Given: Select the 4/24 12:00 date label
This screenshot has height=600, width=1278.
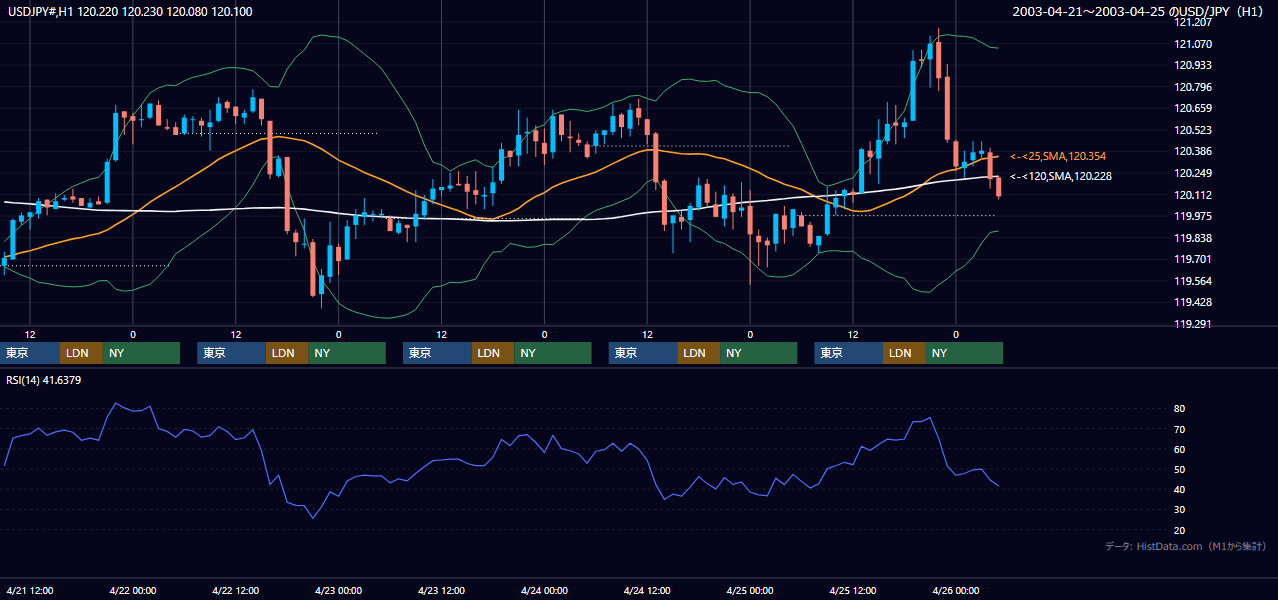Looking at the screenshot, I should point(647,590).
